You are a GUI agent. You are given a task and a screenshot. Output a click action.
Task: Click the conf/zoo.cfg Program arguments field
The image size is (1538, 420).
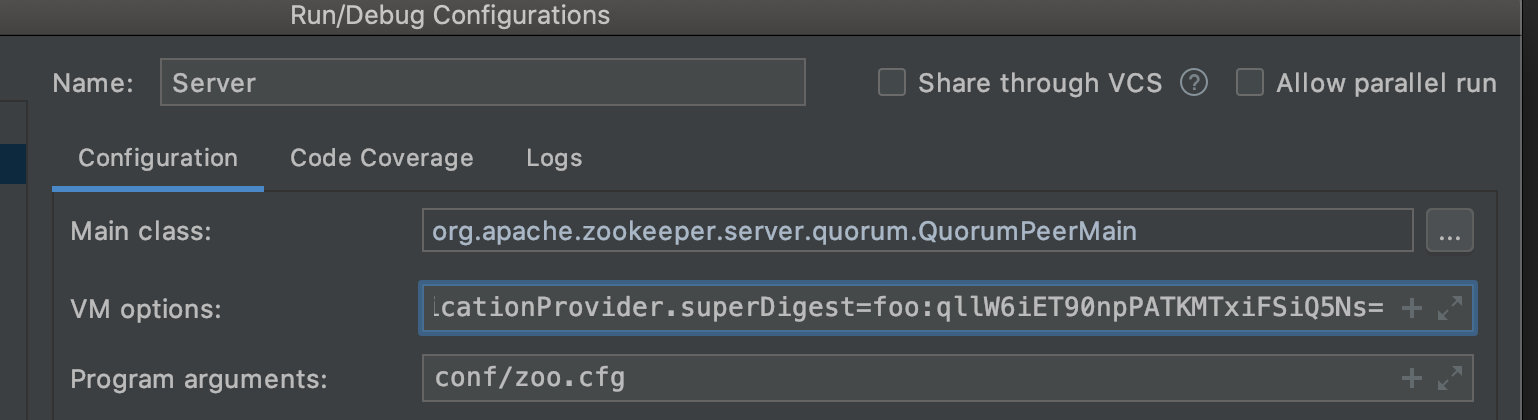[947, 378]
